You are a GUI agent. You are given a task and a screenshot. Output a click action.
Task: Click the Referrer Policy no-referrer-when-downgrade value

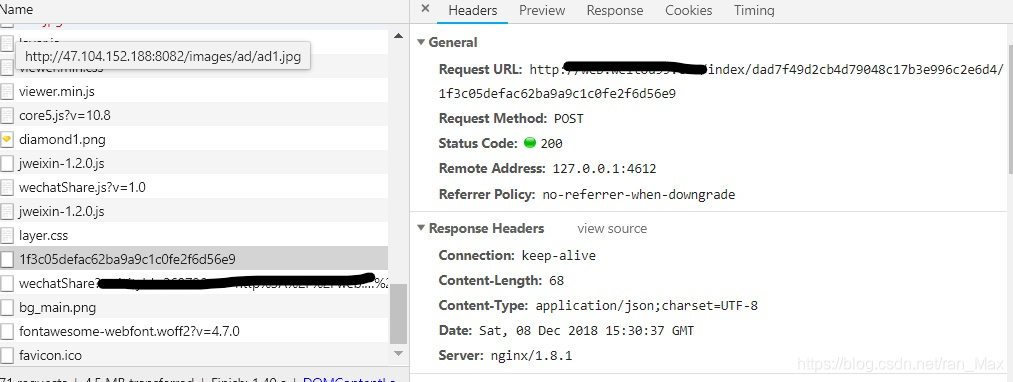click(638, 194)
